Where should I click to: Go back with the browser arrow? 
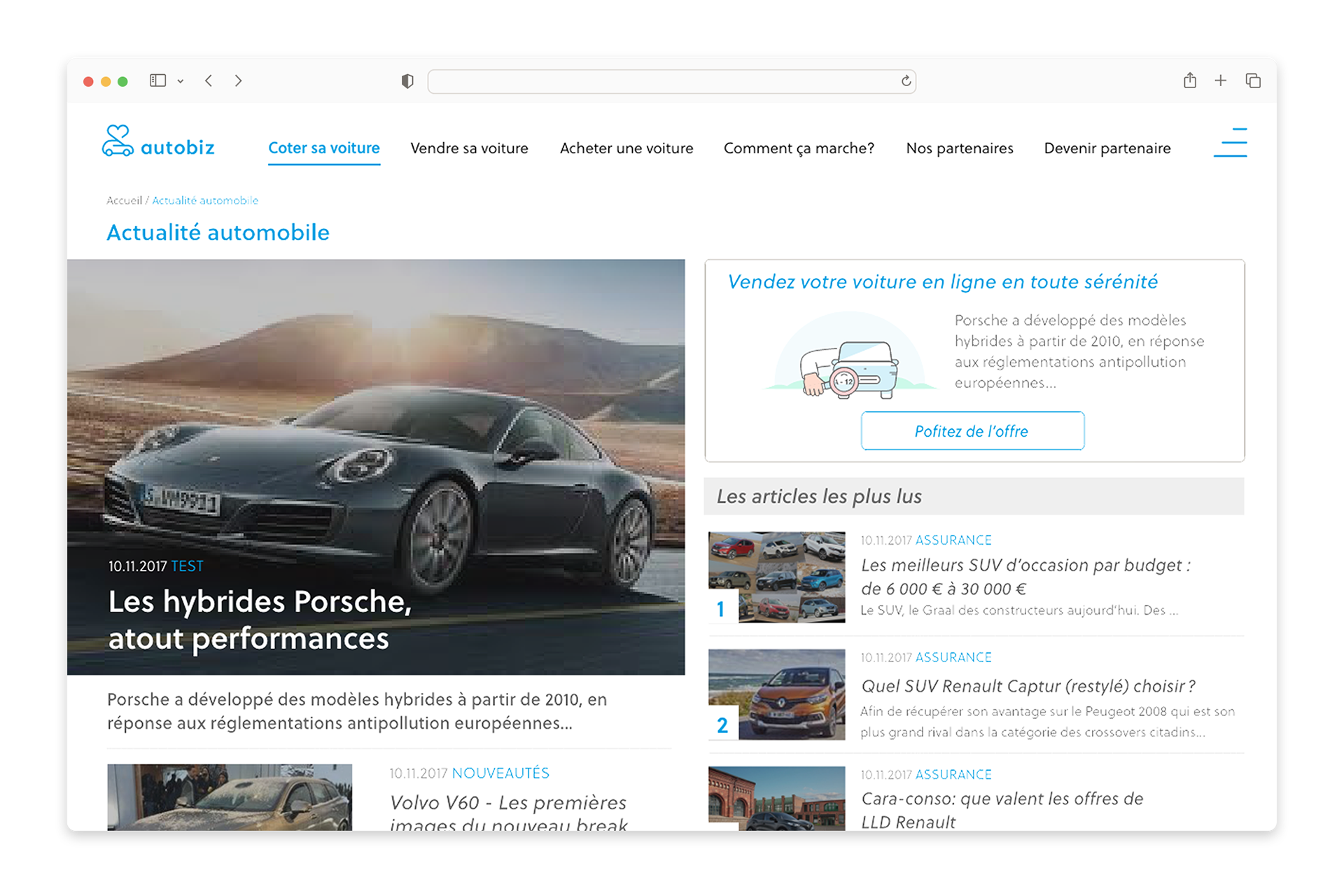(209, 80)
